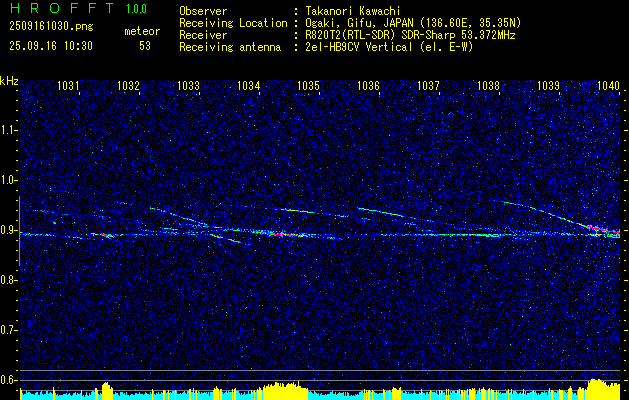This screenshot has height=400, width=629.
Task: Click the slanted meteor echo trace below 1036
Action: pos(380,212)
